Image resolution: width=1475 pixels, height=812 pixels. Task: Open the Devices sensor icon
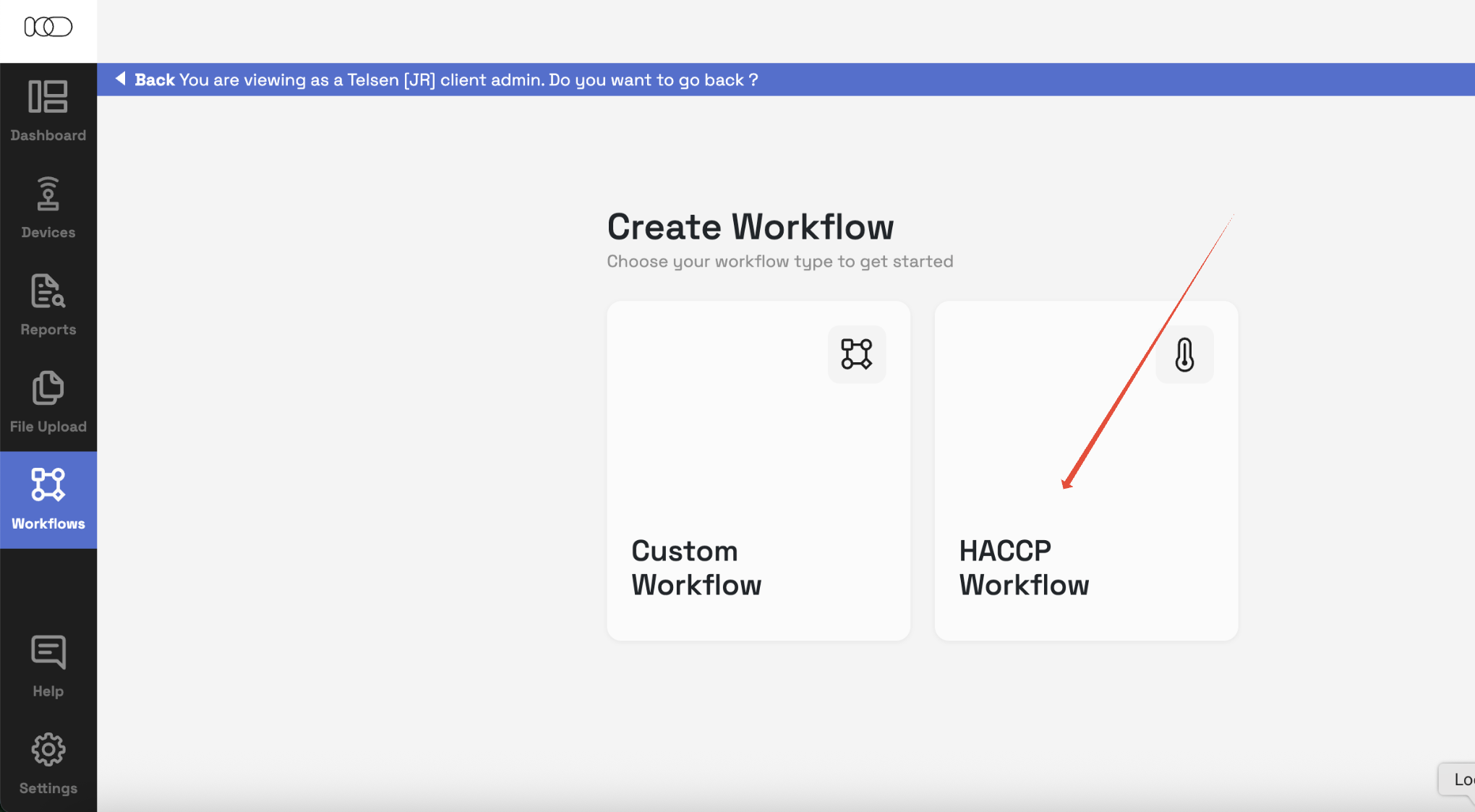(x=48, y=194)
